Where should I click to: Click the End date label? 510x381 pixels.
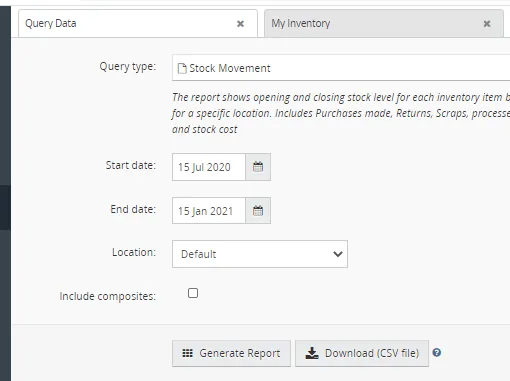[133, 209]
